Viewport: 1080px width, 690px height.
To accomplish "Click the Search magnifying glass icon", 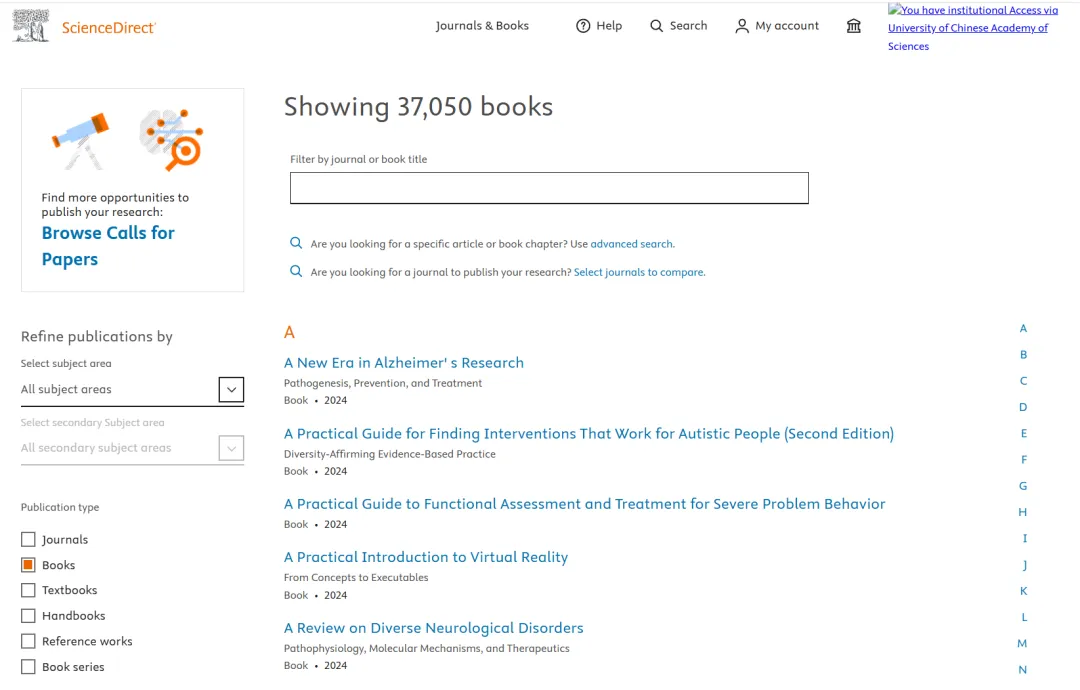I will click(x=657, y=26).
